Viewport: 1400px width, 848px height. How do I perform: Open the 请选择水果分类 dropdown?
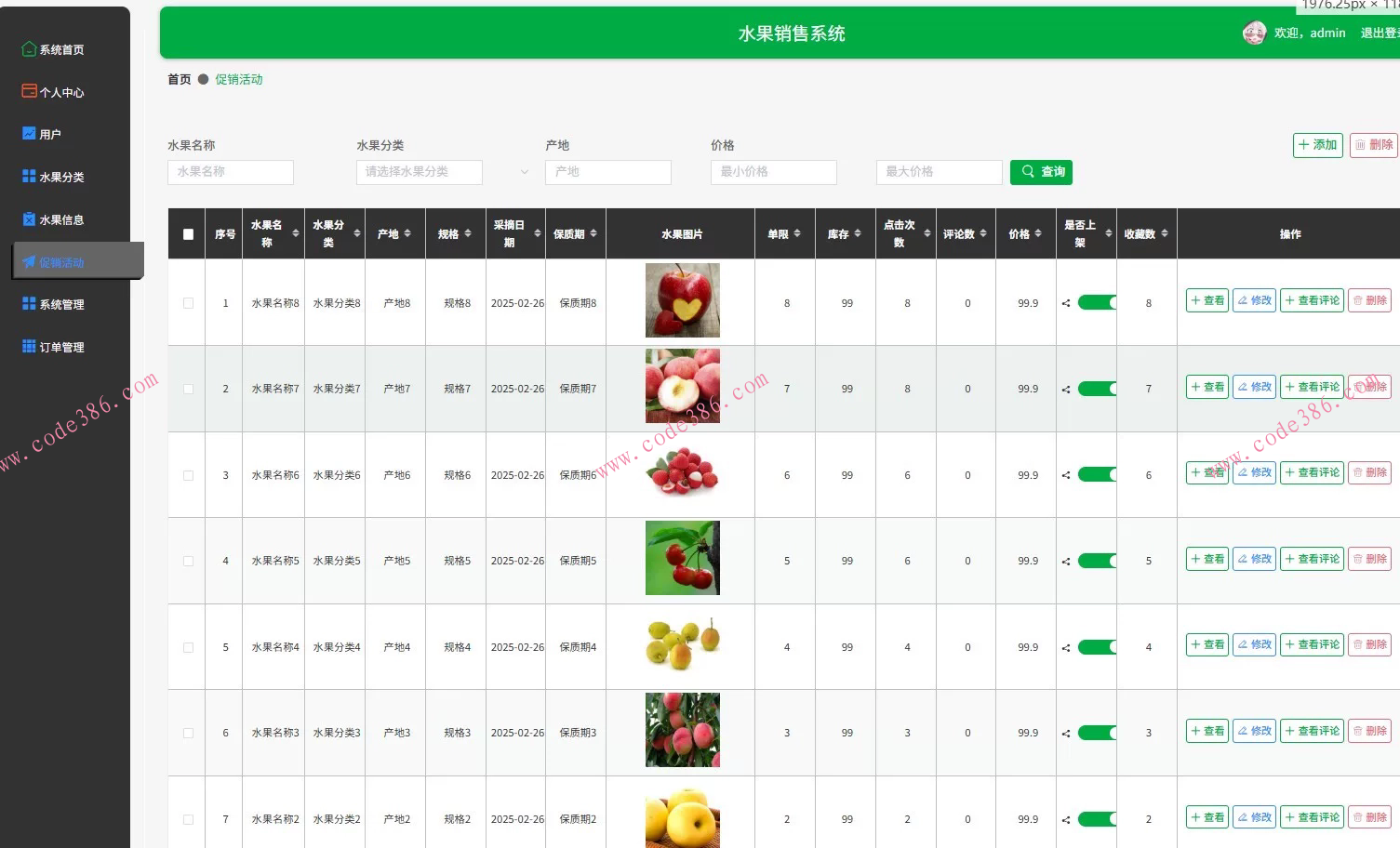point(419,172)
